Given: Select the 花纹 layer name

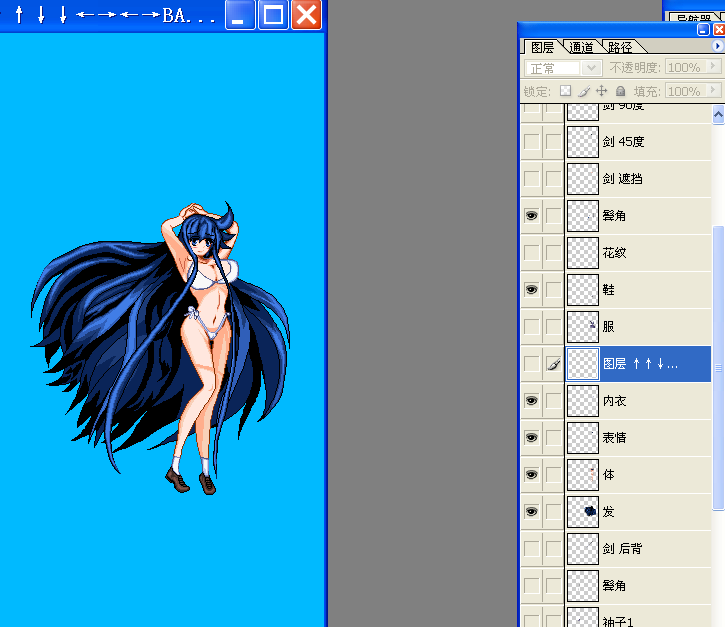Looking at the screenshot, I should pos(614,253).
